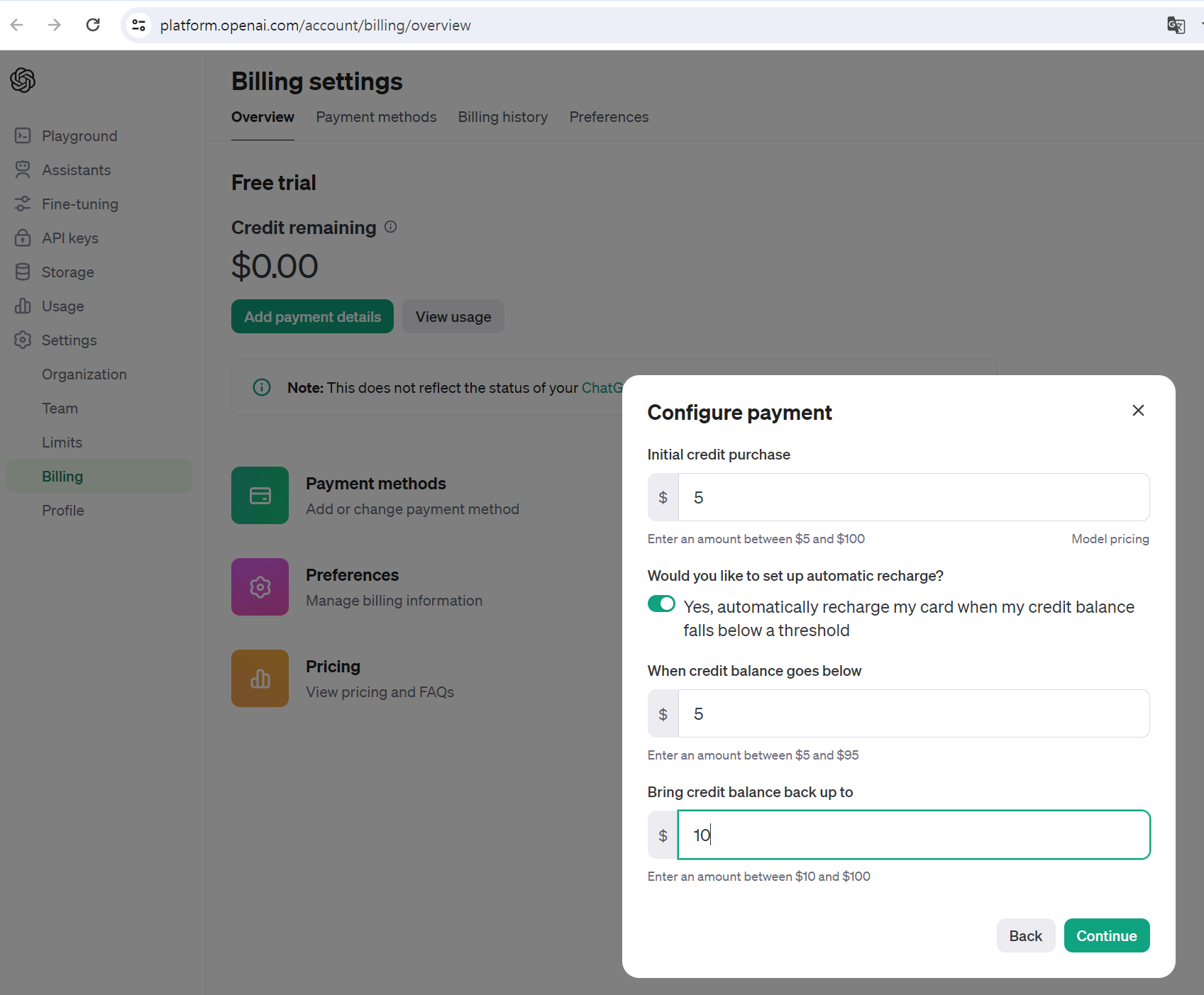Click the $0.00 credit amount
Viewport: 1204px width, 995px height.
[275, 267]
